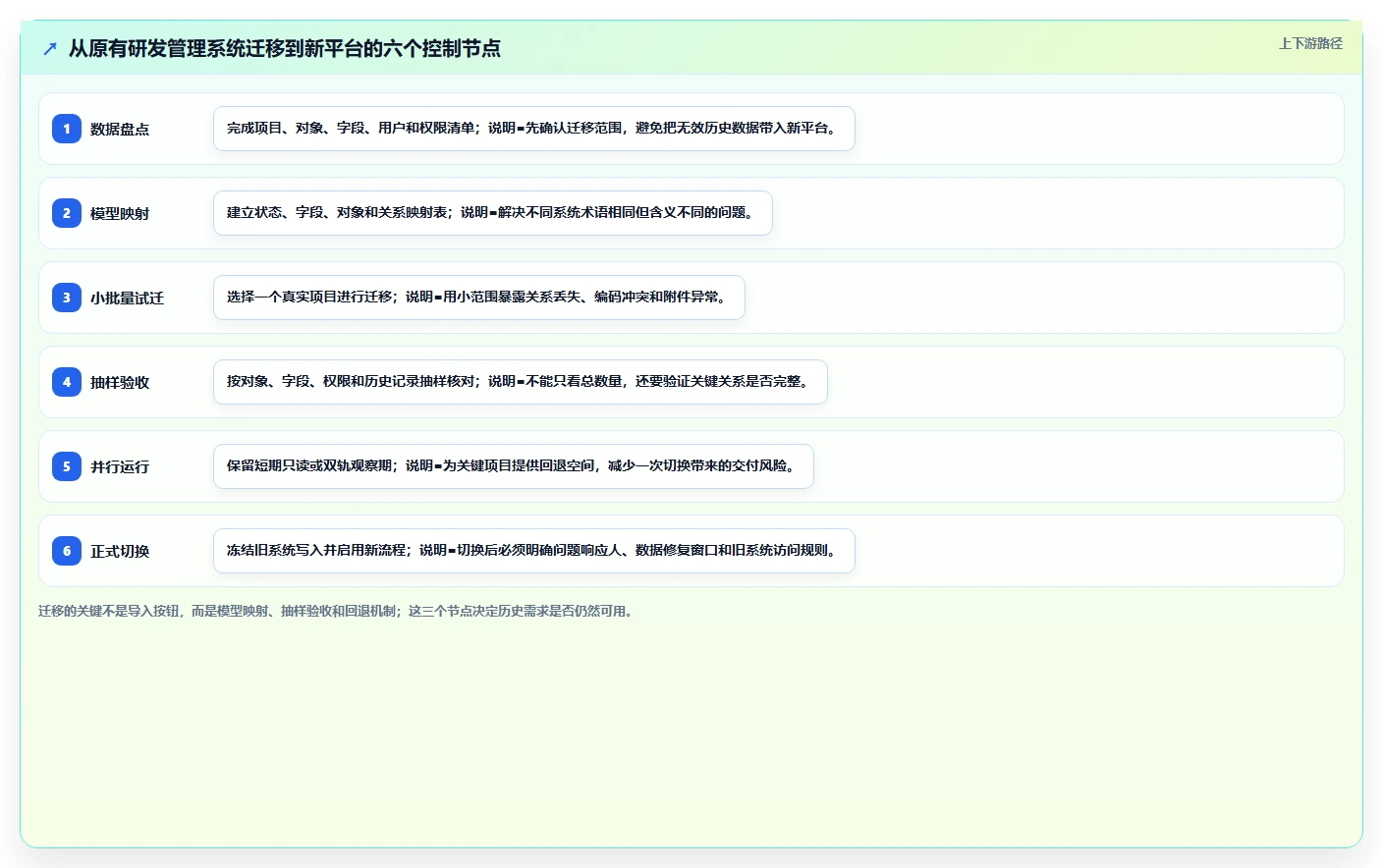Click the 小批量试迁 step label
This screenshot has height=868, width=1383.
click(x=127, y=298)
